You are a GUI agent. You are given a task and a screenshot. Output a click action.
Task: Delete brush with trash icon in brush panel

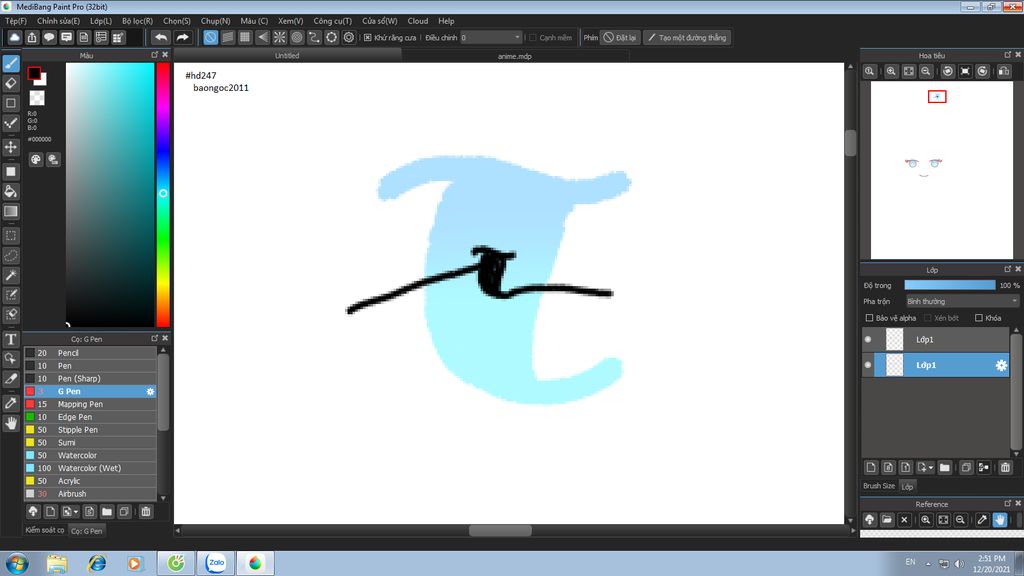(x=146, y=511)
